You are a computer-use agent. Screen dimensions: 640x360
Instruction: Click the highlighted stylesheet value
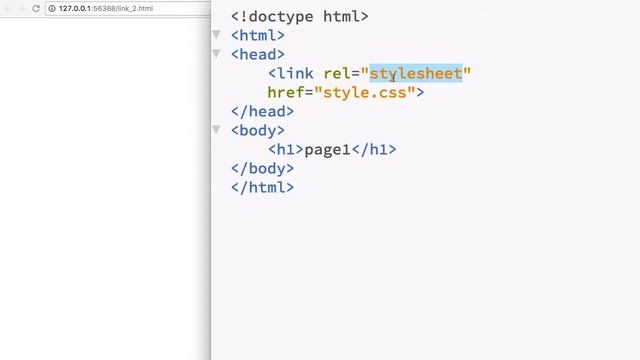pyautogui.click(x=416, y=73)
